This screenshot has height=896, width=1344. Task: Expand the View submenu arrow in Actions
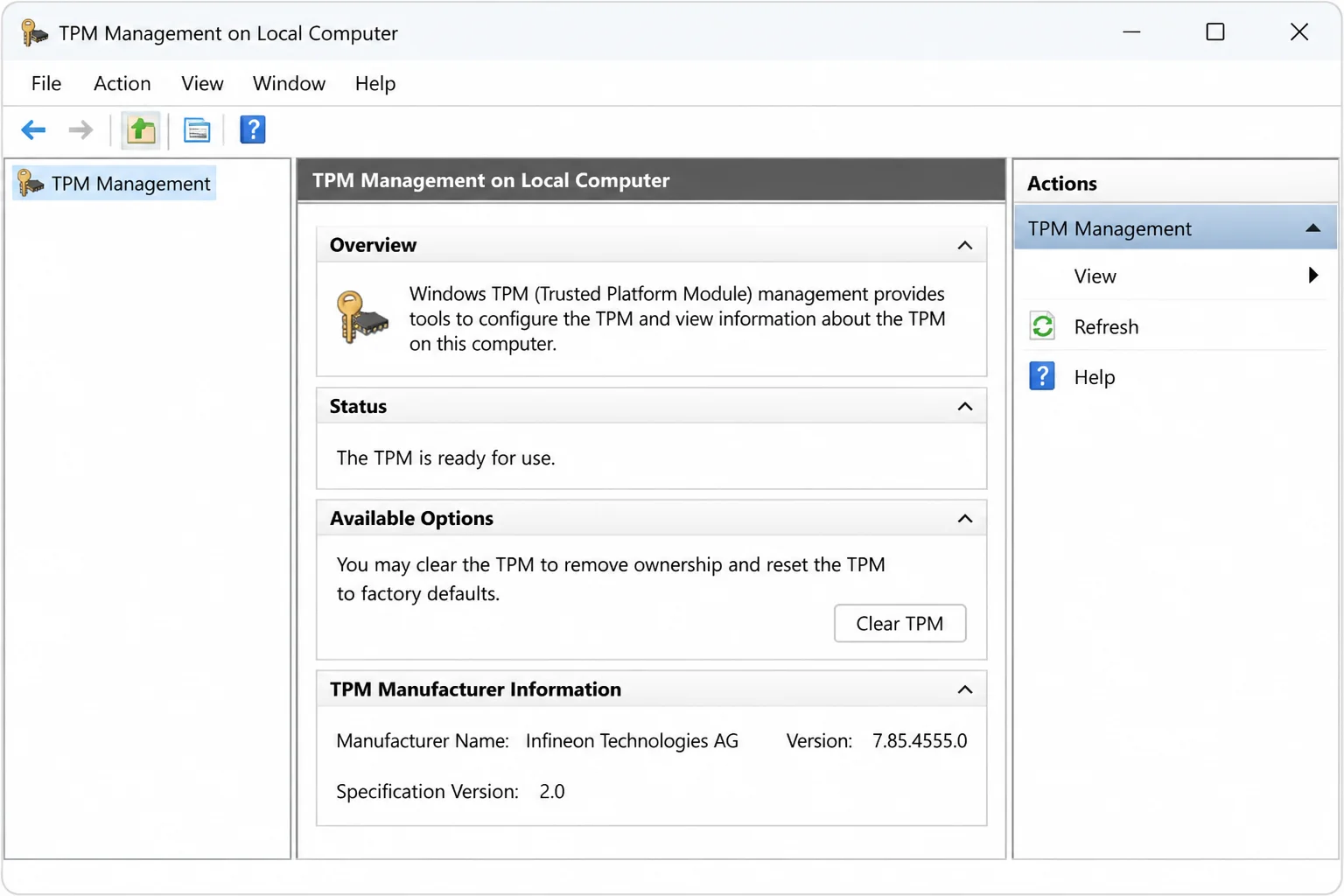tap(1312, 276)
